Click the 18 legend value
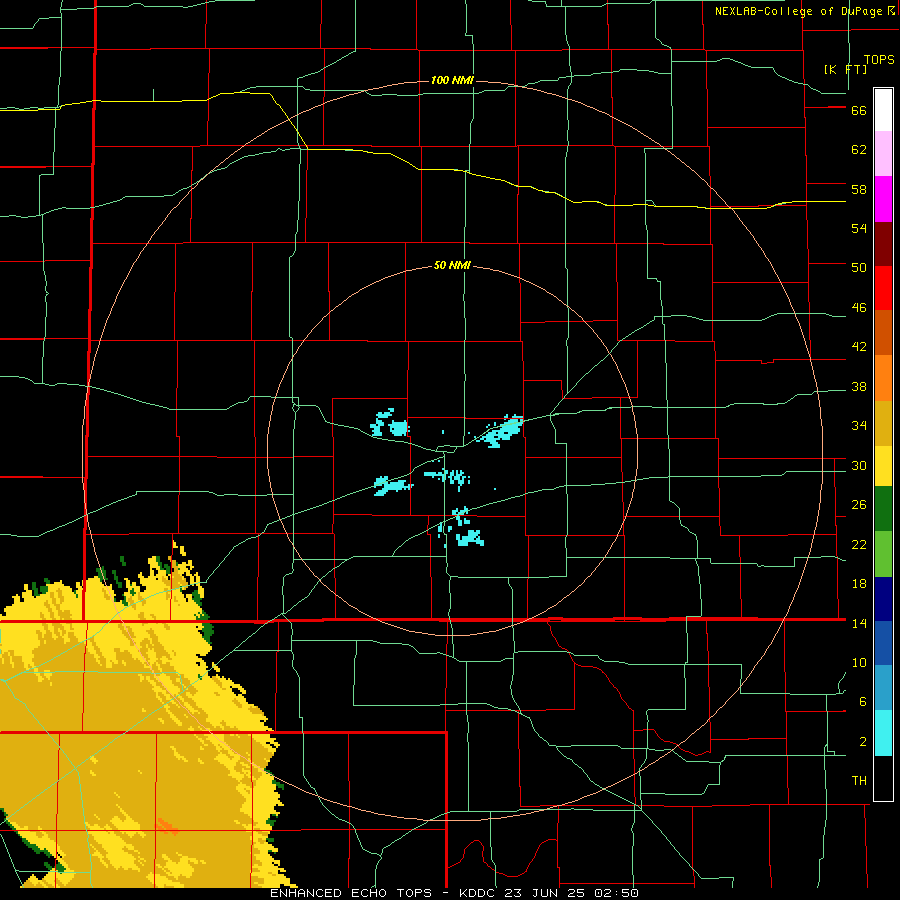Image resolution: width=900 pixels, height=900 pixels. point(859,584)
